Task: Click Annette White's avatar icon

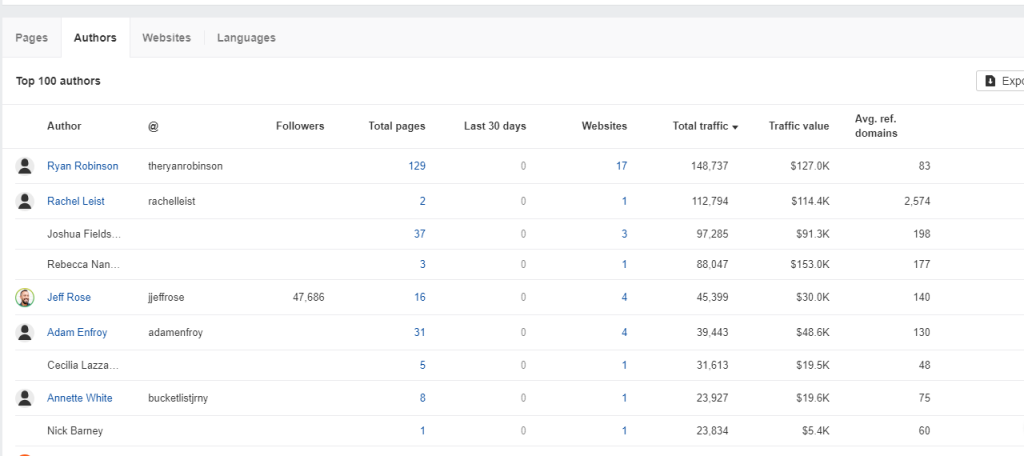Action: (x=25, y=398)
